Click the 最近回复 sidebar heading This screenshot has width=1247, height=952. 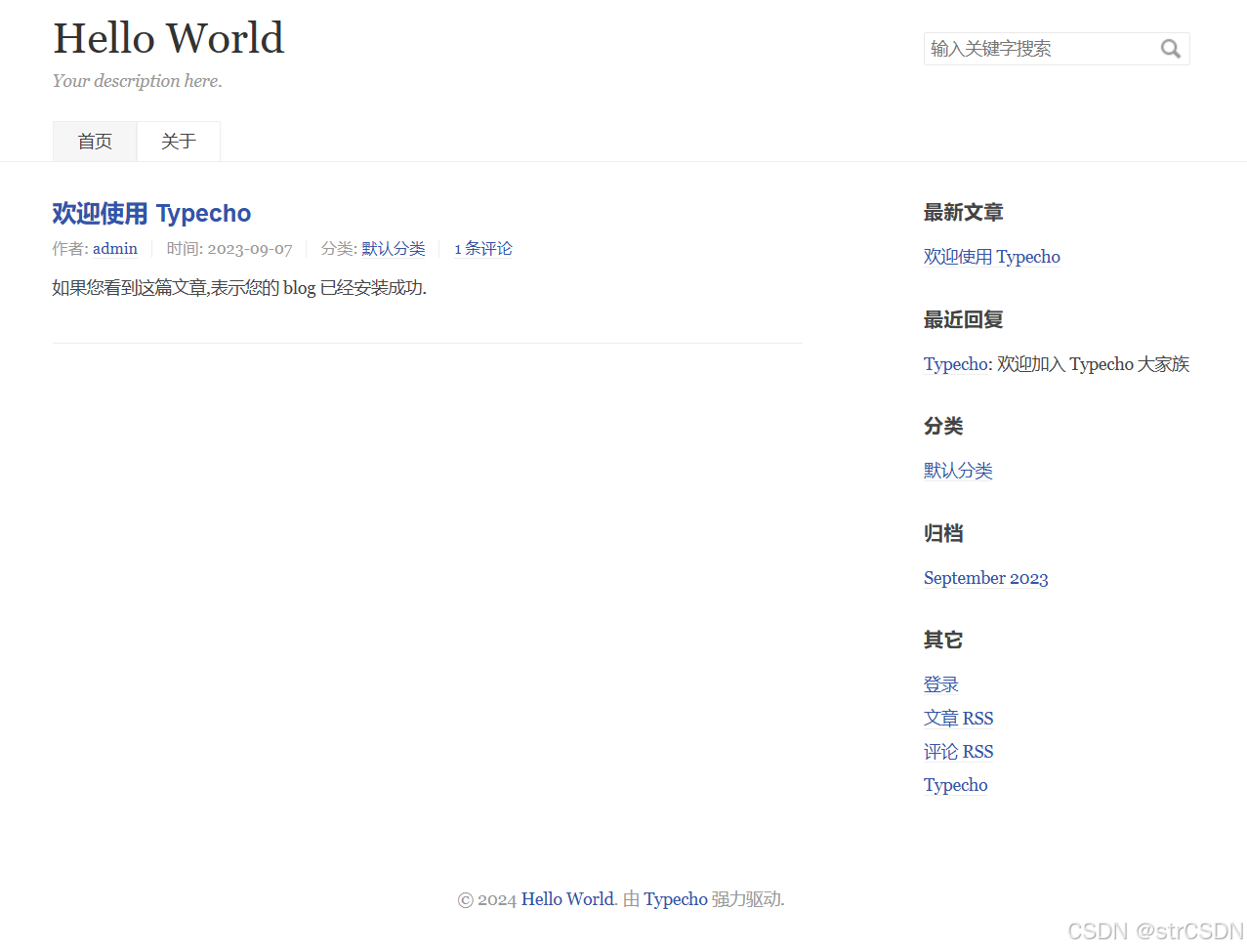point(964,320)
